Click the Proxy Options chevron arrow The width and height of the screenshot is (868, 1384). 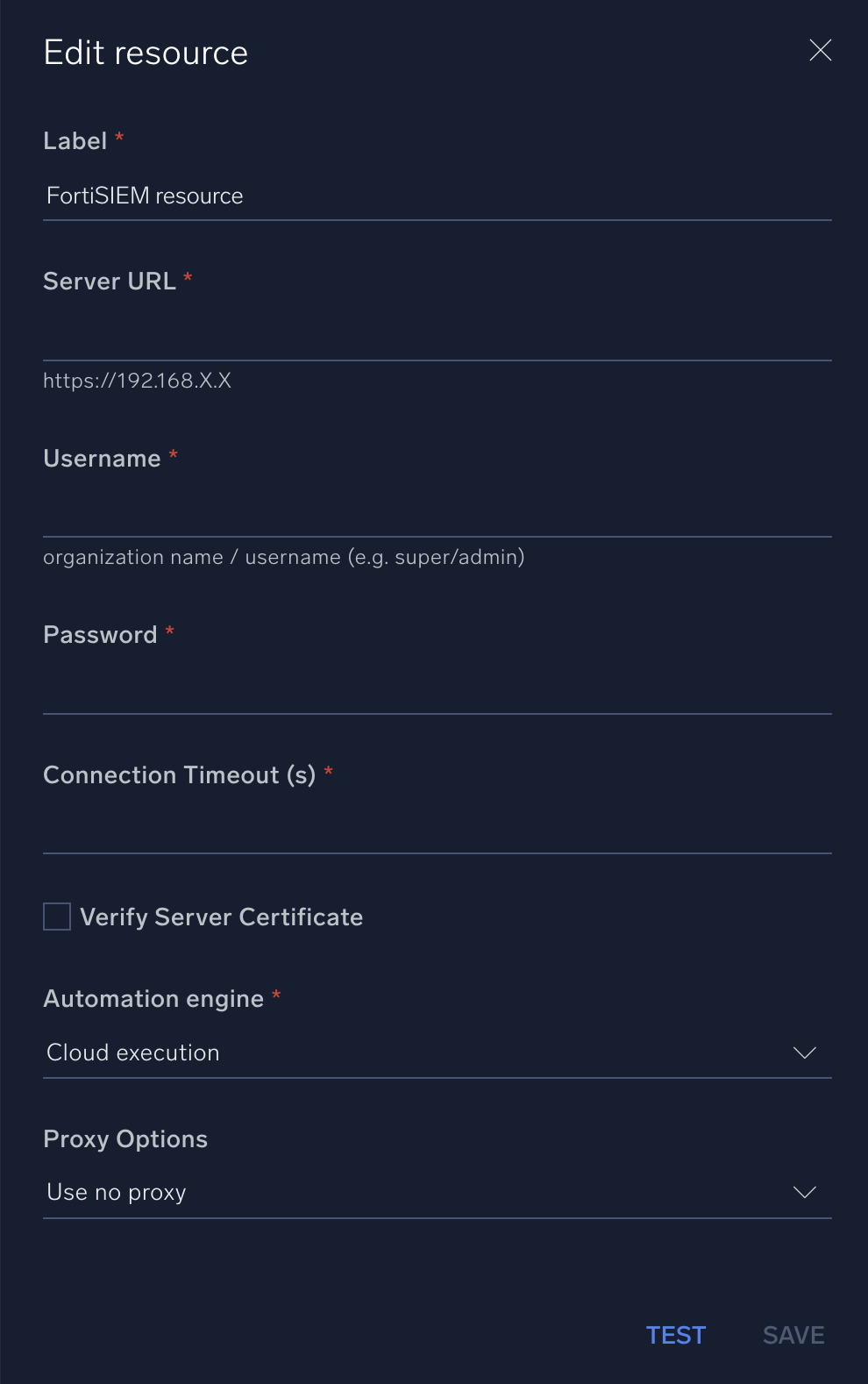(804, 1192)
